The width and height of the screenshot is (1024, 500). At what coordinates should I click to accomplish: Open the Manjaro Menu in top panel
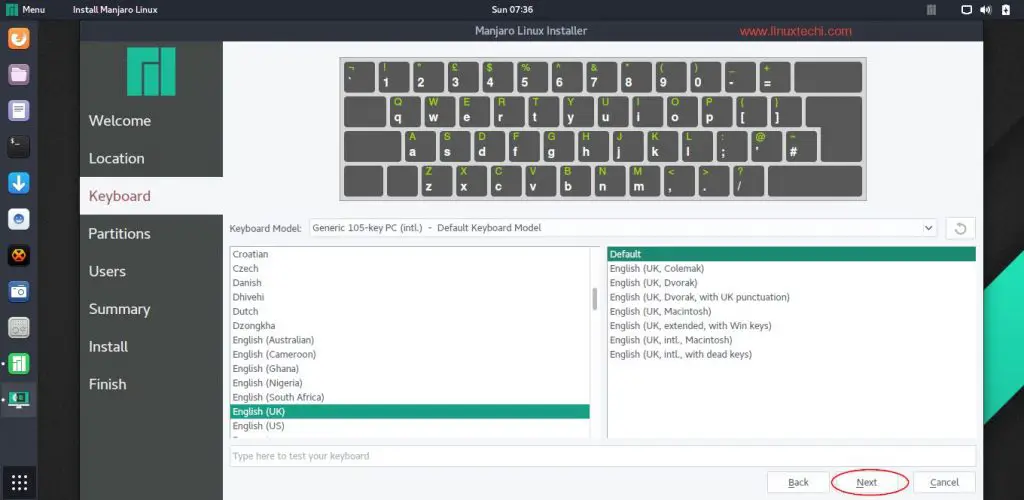click(25, 10)
